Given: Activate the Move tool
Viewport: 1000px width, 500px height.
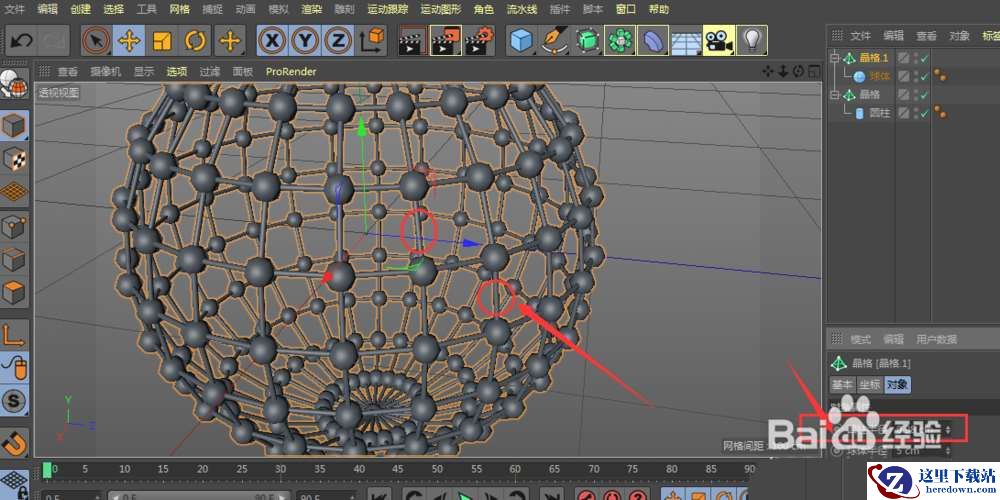Looking at the screenshot, I should (129, 41).
